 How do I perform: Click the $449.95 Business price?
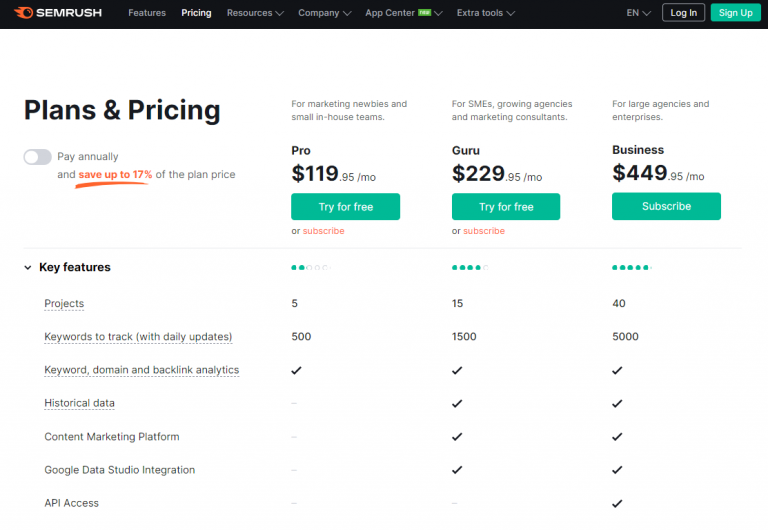658,173
